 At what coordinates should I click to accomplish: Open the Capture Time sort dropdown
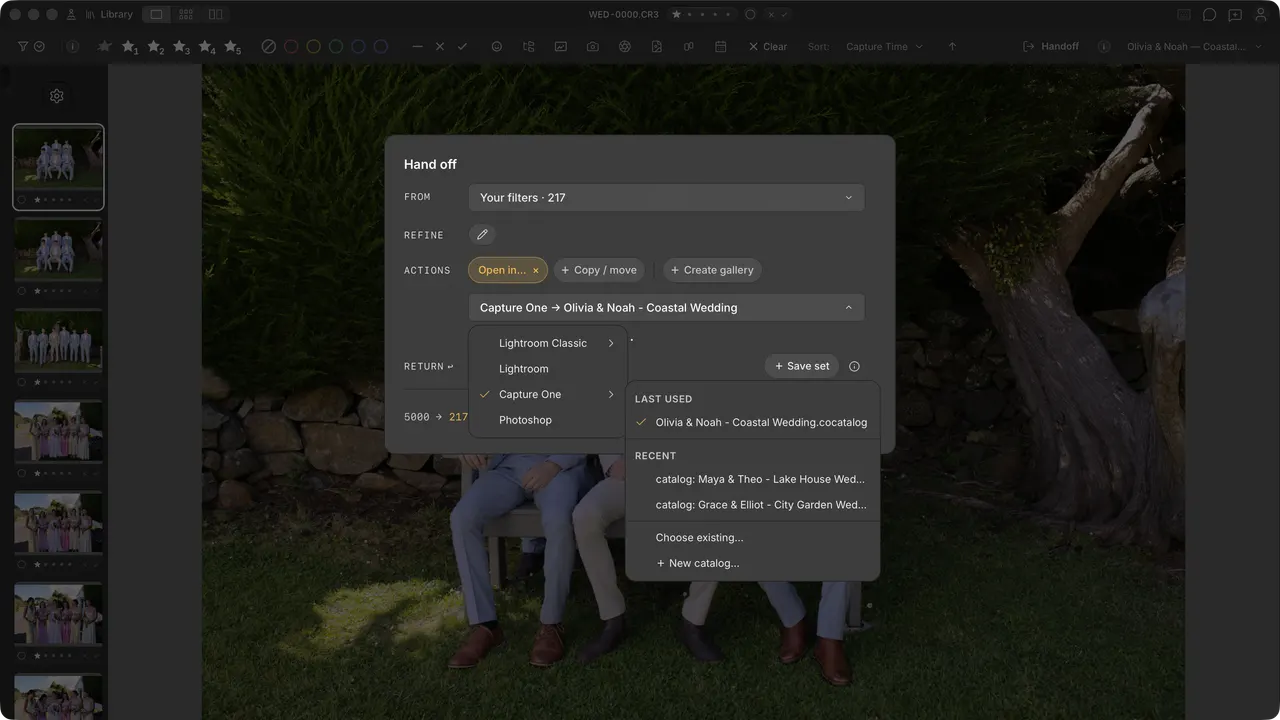(x=884, y=47)
